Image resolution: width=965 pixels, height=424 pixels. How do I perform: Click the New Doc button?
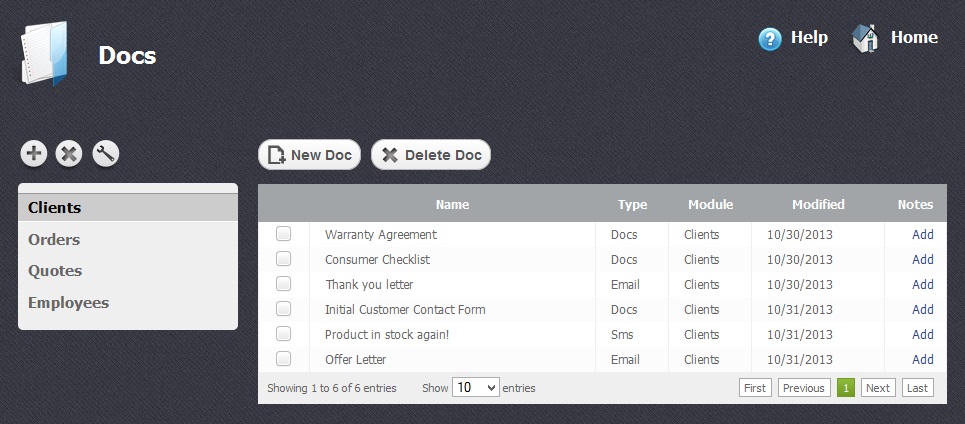pos(309,155)
